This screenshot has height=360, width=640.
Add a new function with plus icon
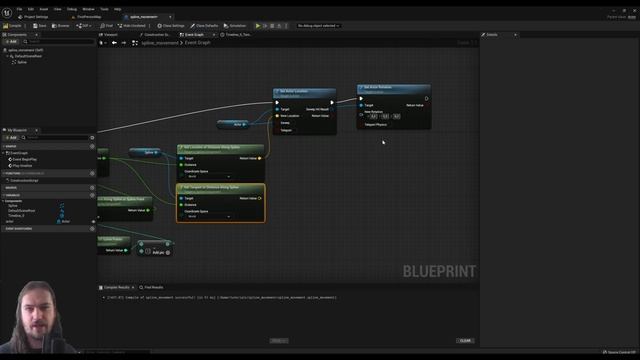point(92,173)
